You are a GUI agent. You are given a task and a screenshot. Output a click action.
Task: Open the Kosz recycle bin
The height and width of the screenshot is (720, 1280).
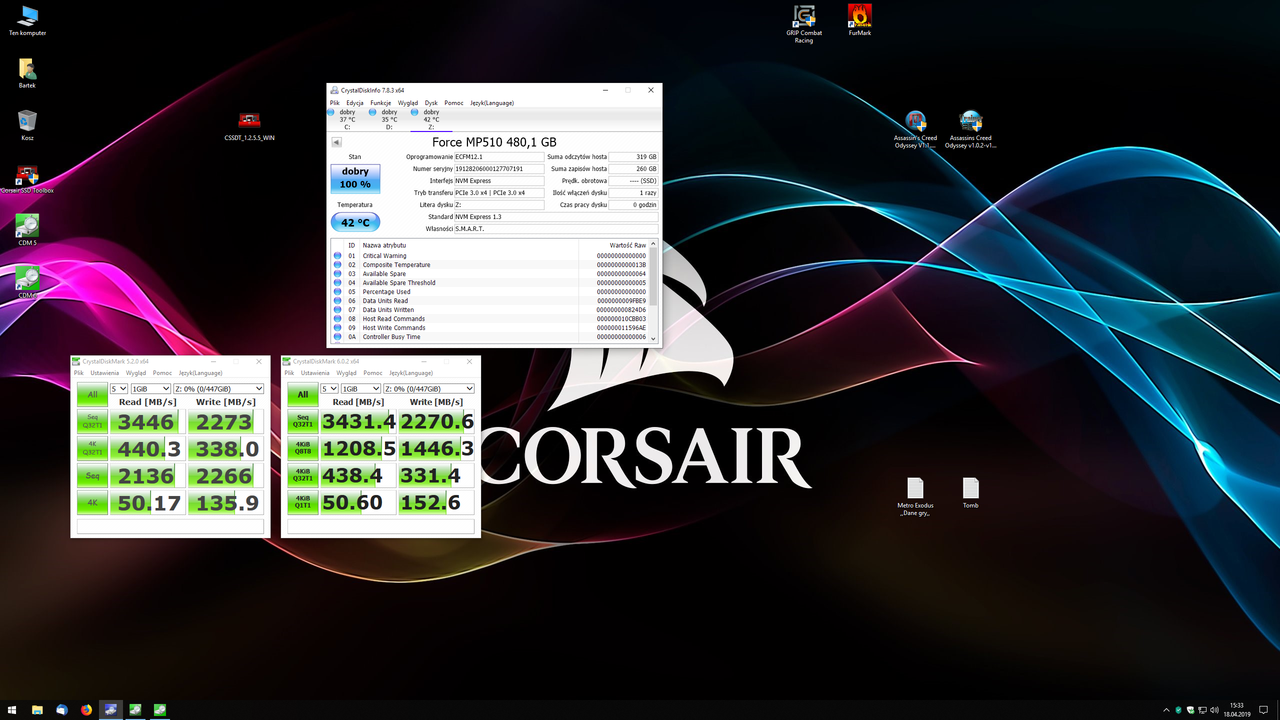27,125
